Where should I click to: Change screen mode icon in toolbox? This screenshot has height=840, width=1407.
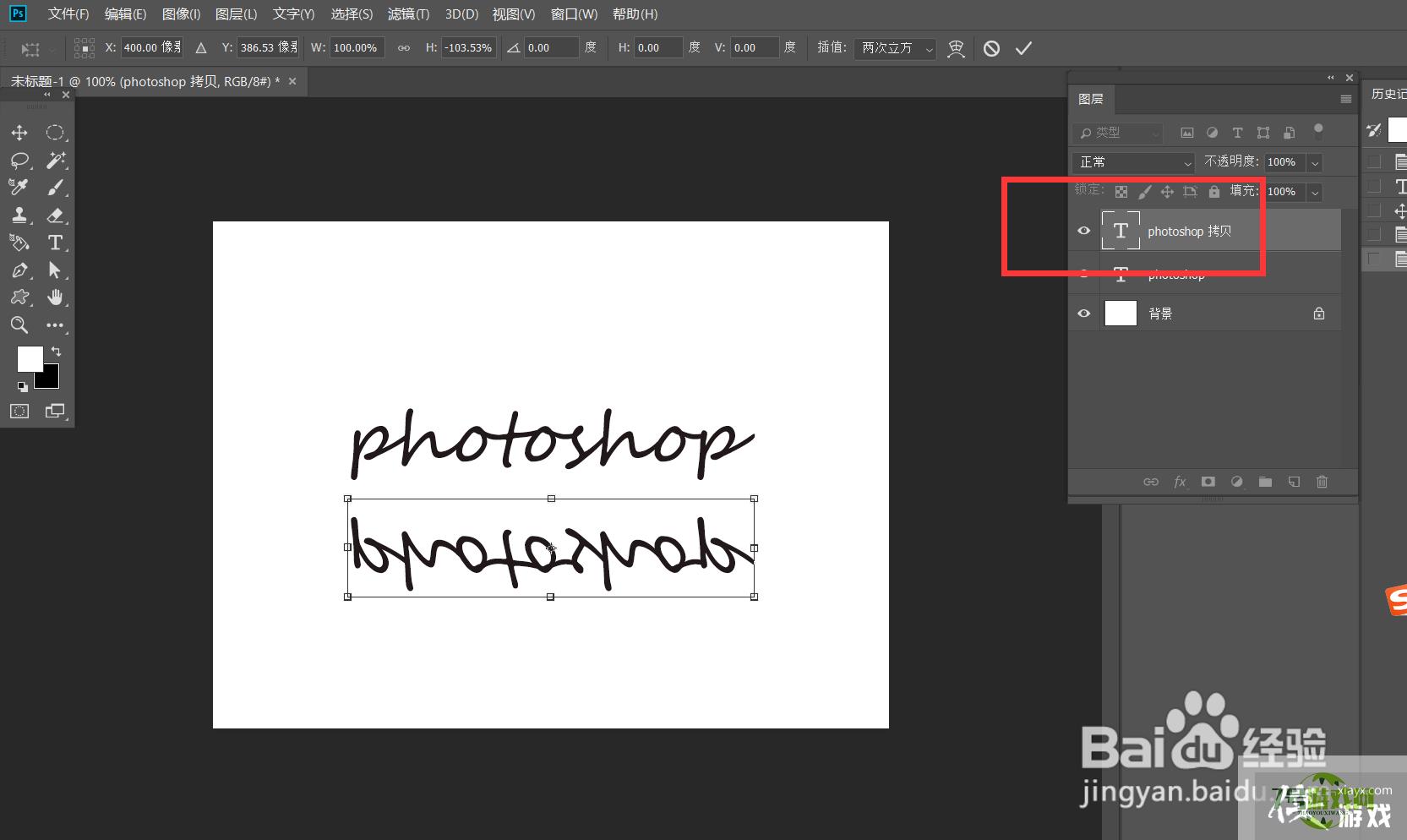pos(55,411)
